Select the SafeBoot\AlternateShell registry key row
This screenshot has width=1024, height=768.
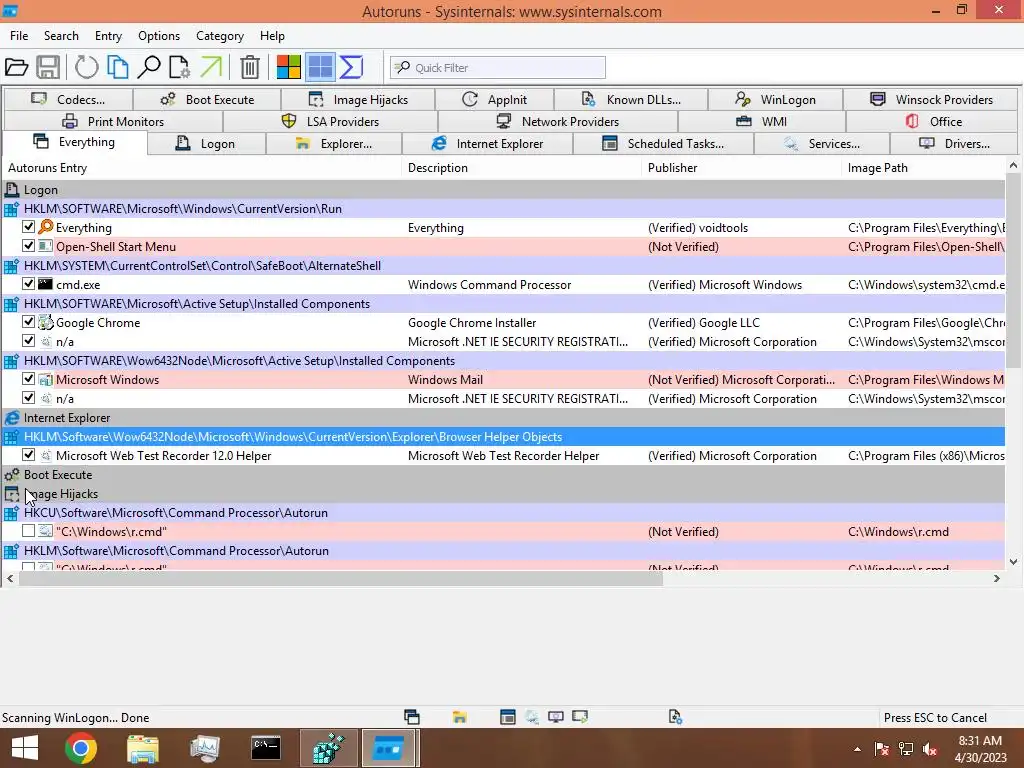(504, 266)
